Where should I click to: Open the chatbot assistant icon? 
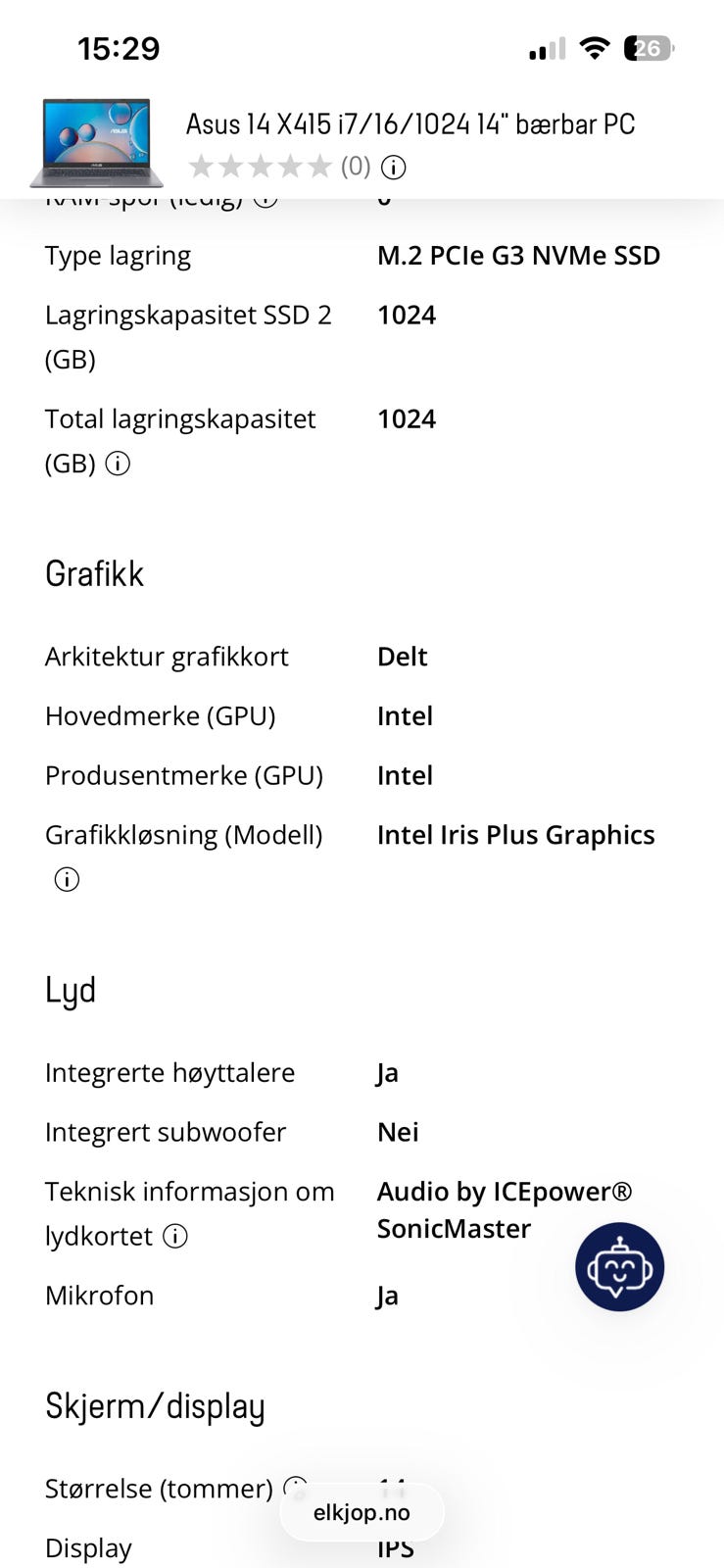pos(619,1266)
